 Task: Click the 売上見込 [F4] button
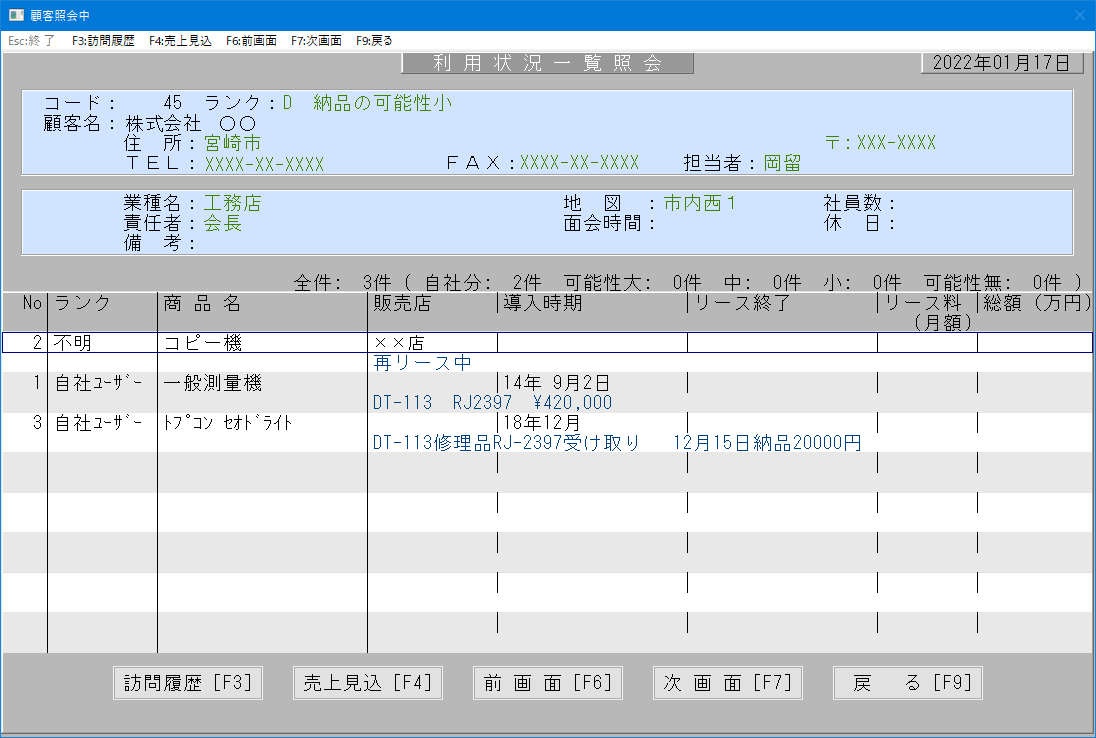pos(368,683)
